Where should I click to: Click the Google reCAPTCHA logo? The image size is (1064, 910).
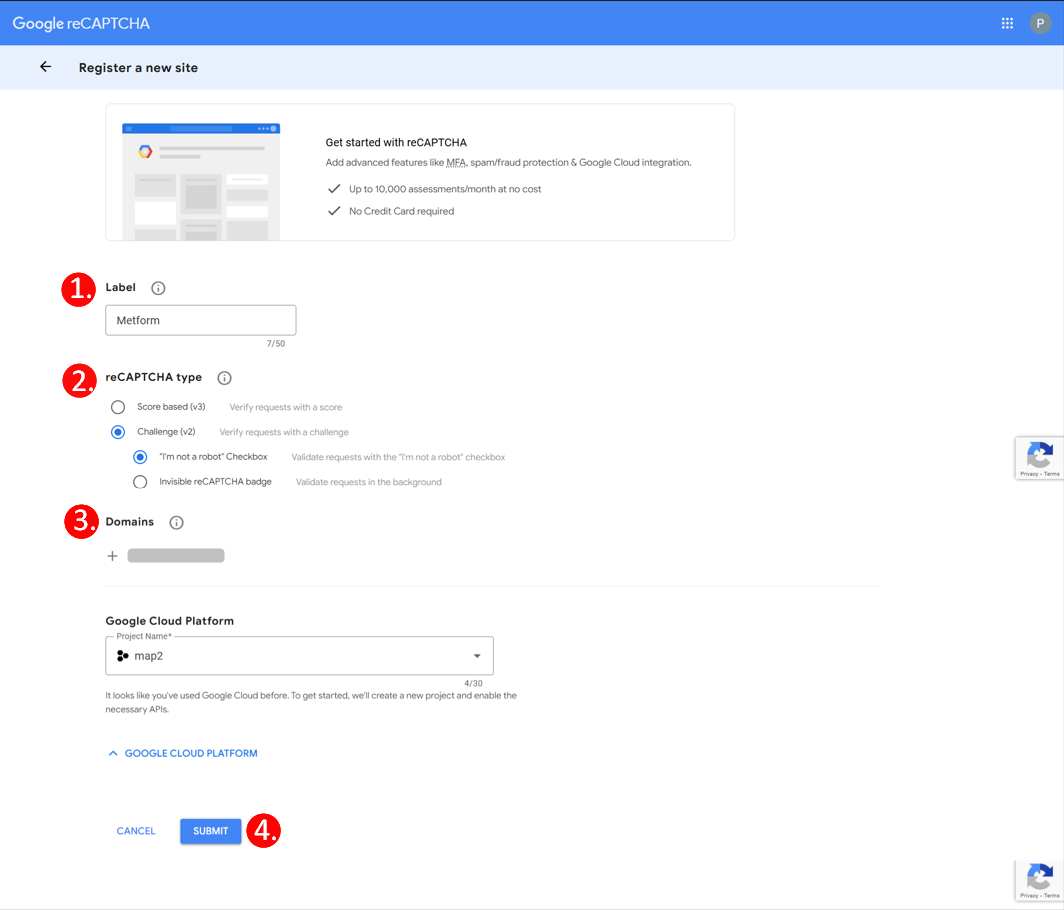pyautogui.click(x=81, y=23)
